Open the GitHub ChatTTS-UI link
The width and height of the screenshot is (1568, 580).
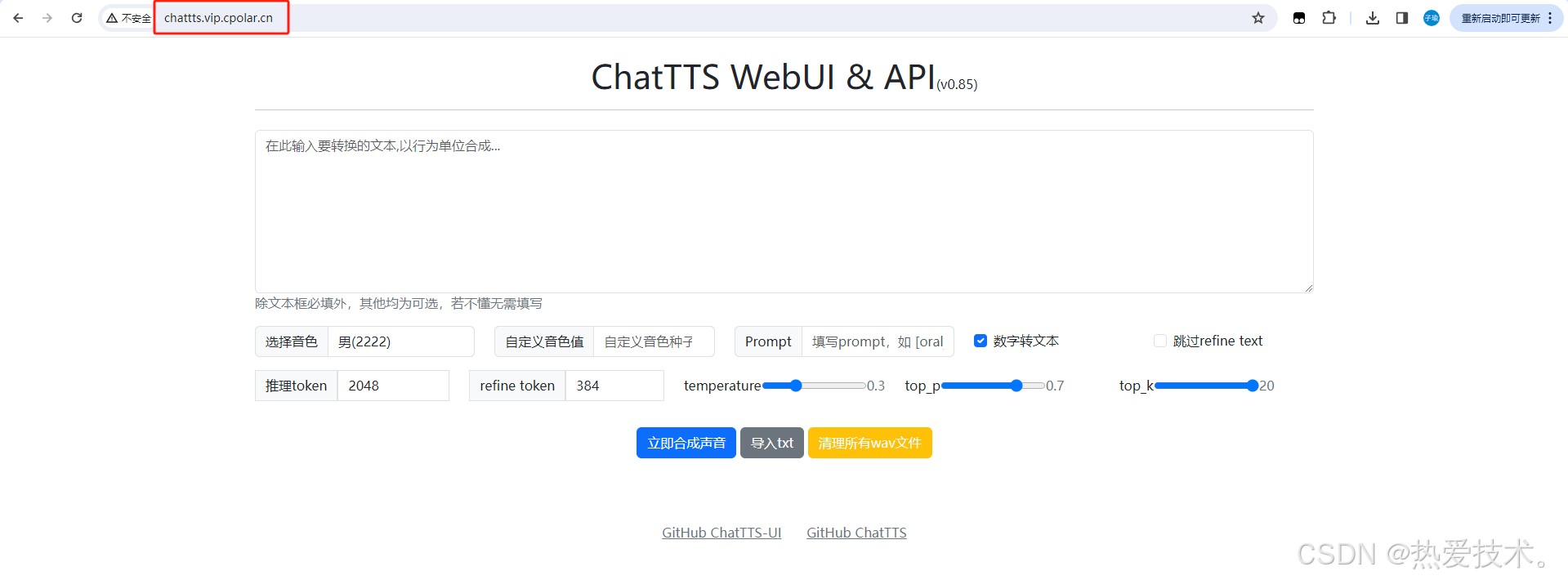click(721, 533)
